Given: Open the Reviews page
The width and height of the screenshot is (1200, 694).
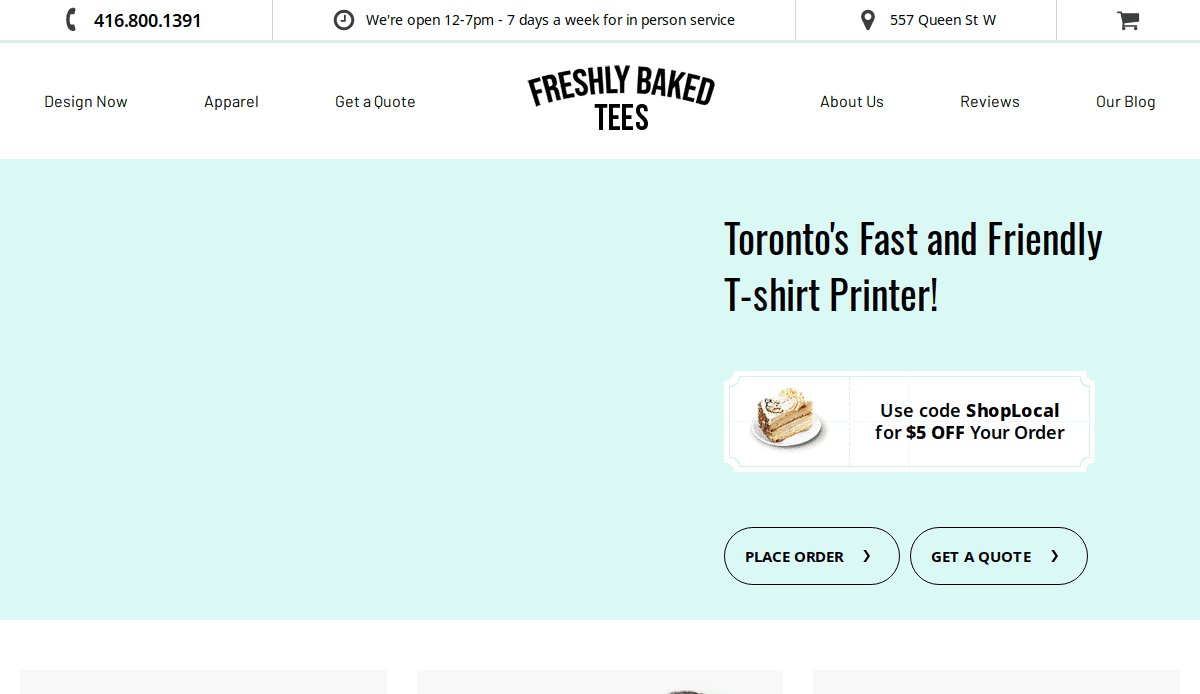Looking at the screenshot, I should point(989,101).
